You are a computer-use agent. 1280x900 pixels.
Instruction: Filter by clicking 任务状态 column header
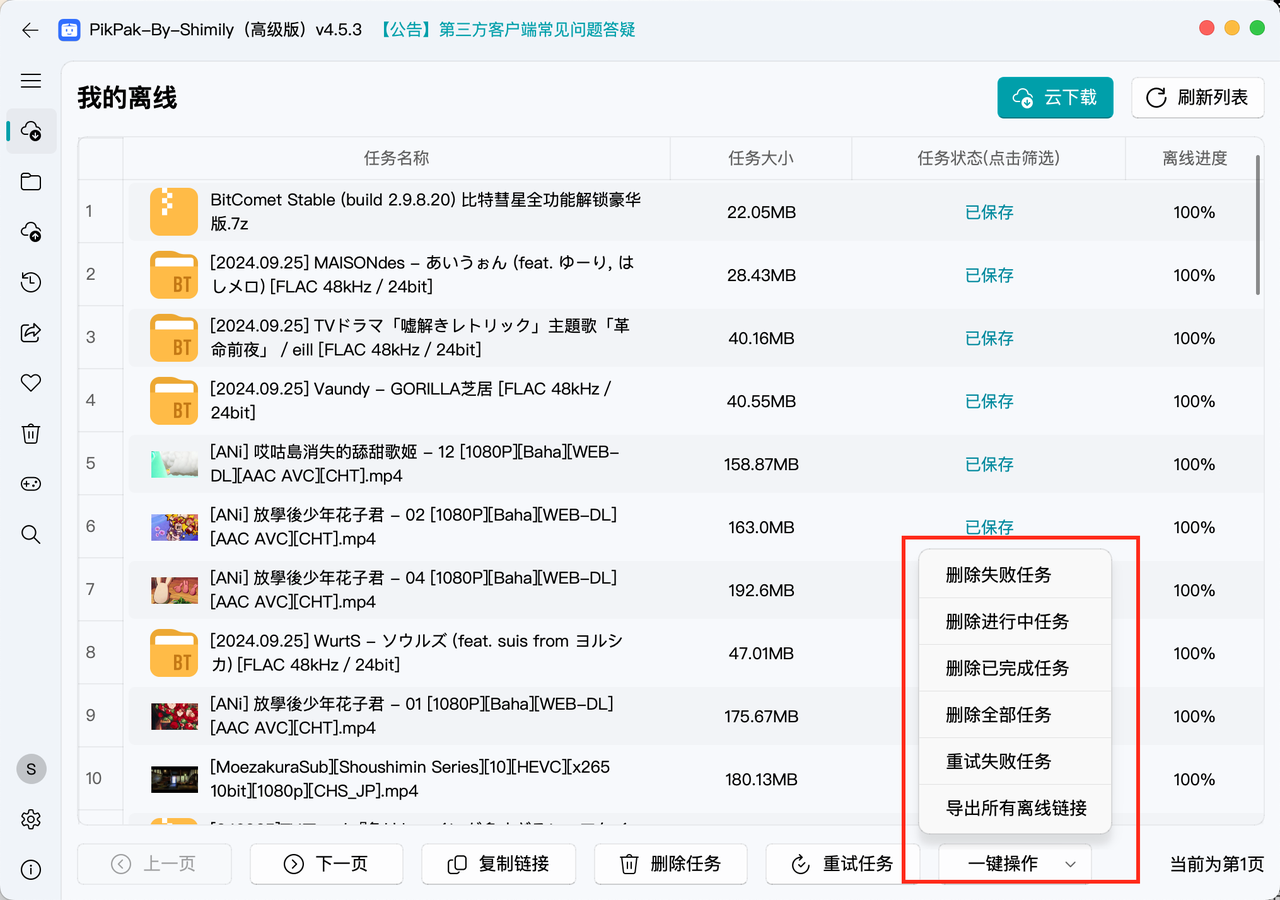(988, 158)
